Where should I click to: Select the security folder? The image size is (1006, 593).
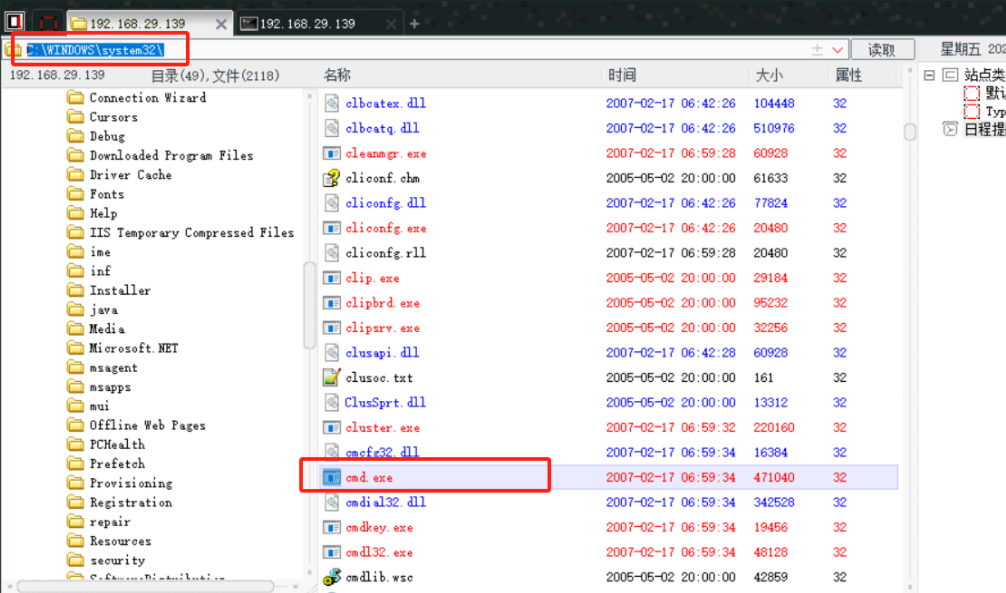[117, 560]
